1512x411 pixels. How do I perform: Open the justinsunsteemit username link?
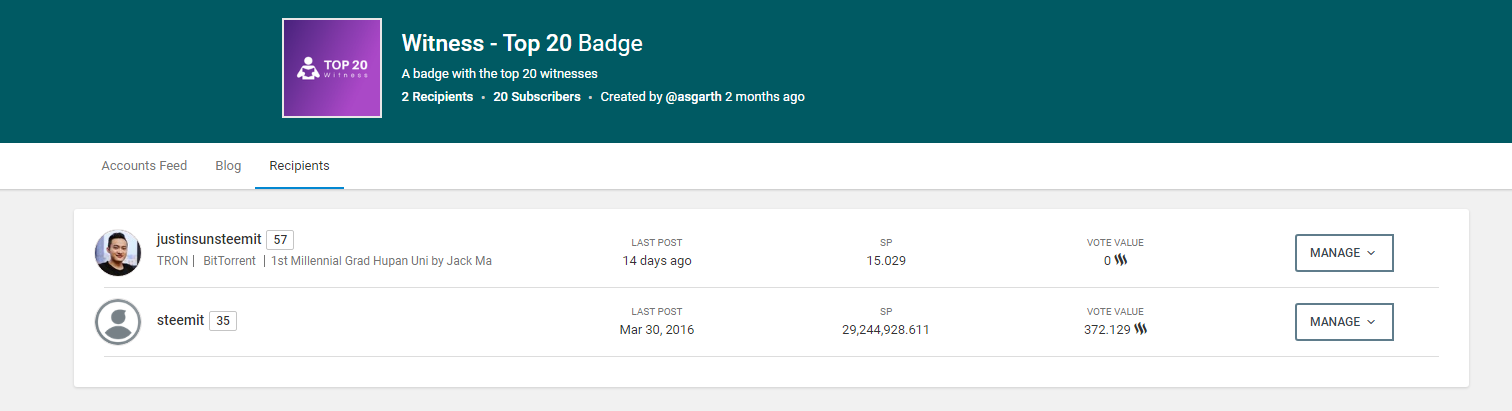point(209,240)
